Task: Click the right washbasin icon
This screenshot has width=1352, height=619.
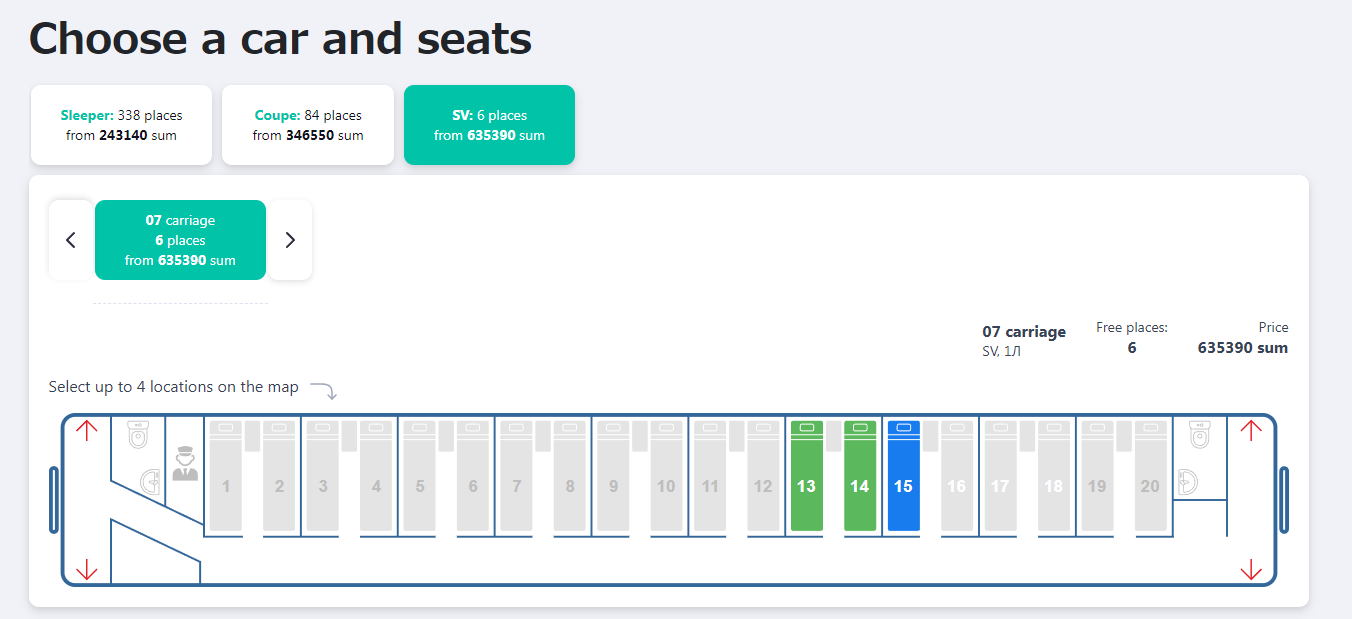Action: 1187,482
